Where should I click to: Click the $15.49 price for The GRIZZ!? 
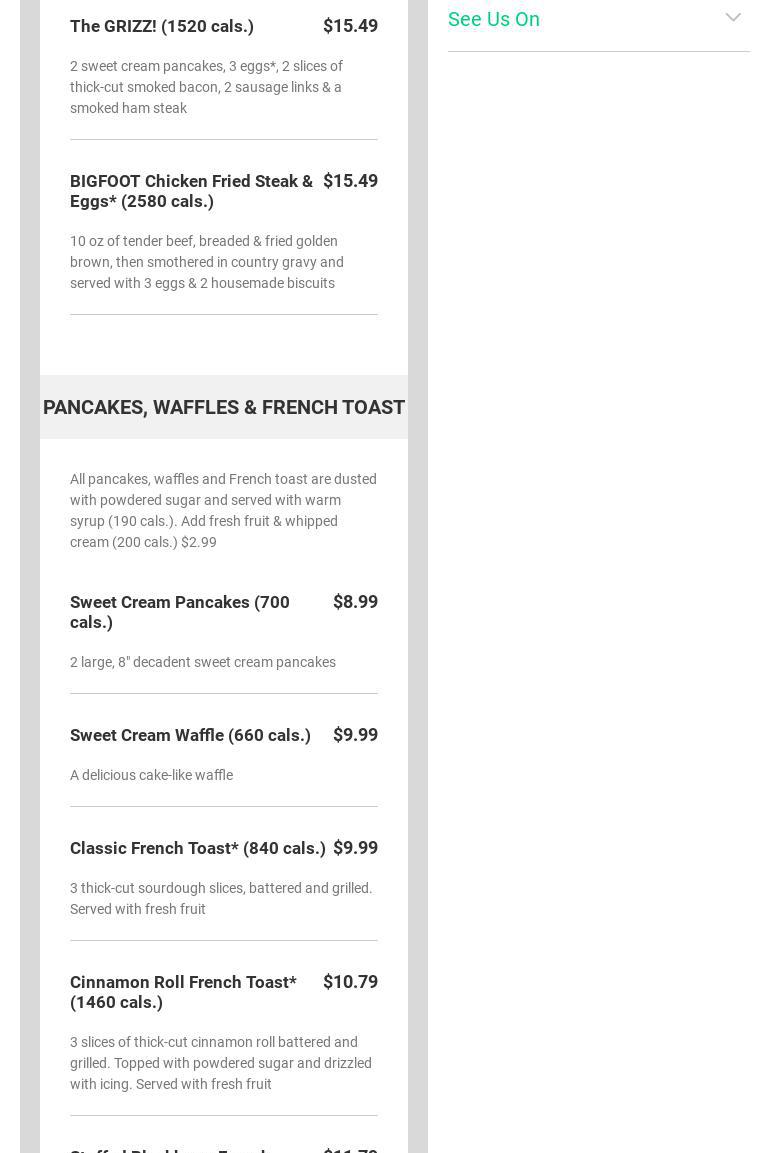point(350,26)
